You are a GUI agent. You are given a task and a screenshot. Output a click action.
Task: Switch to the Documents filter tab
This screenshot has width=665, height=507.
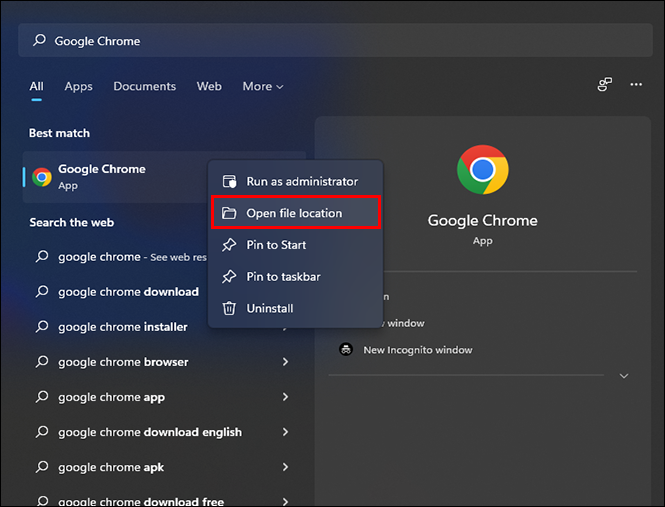click(x=144, y=87)
